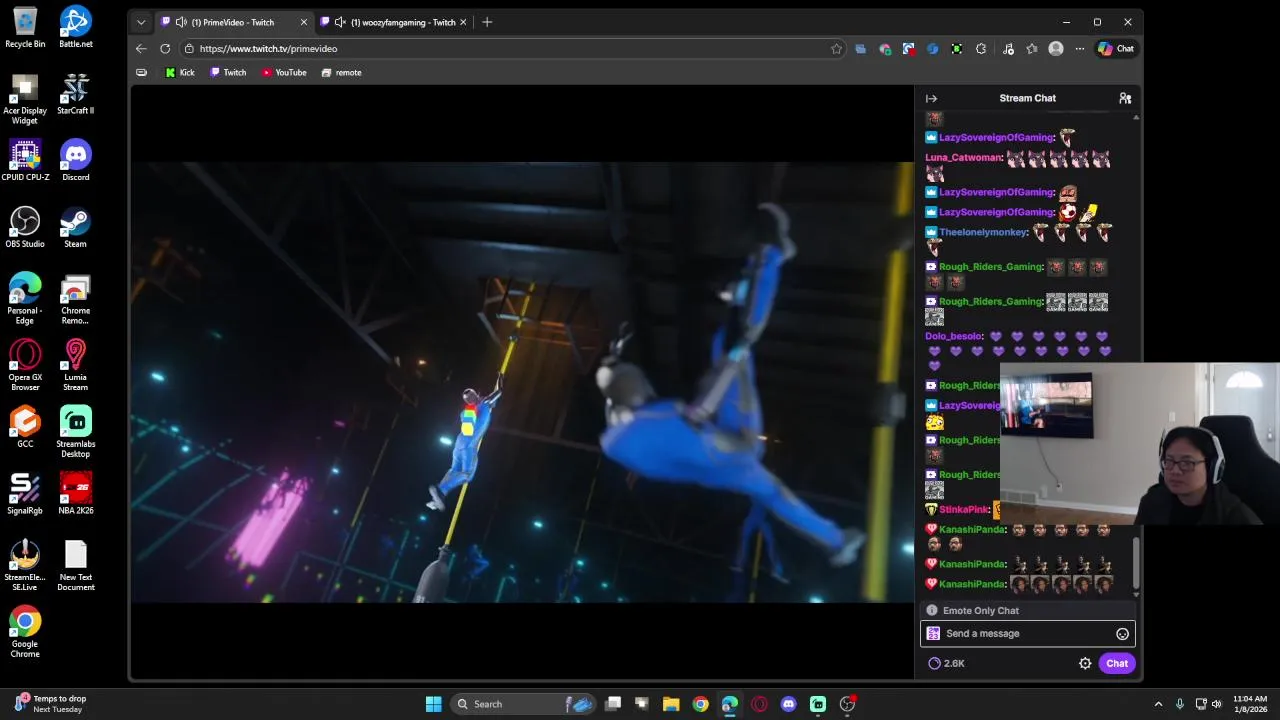Click the leftmost icon in the favorites bar
The width and height of the screenshot is (1280, 720).
click(x=141, y=72)
